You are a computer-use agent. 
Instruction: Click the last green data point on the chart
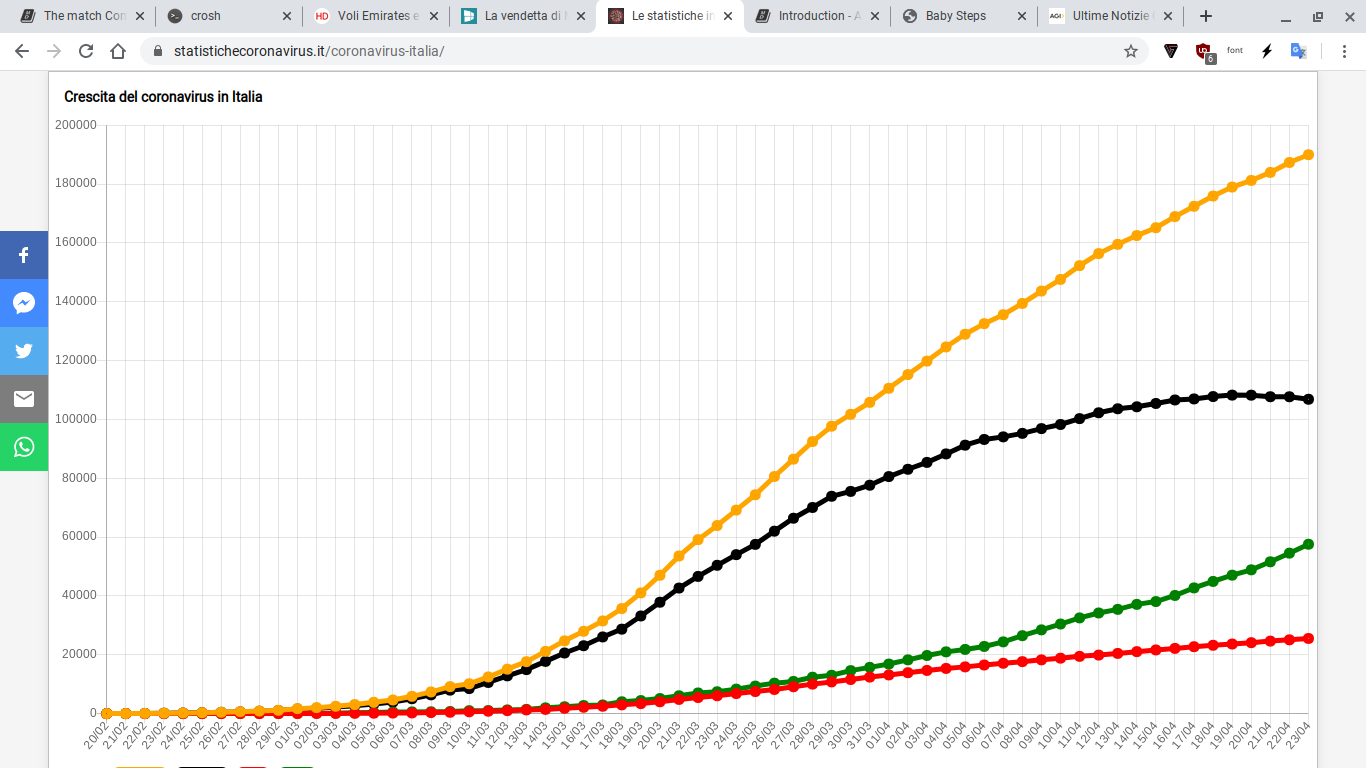1308,544
